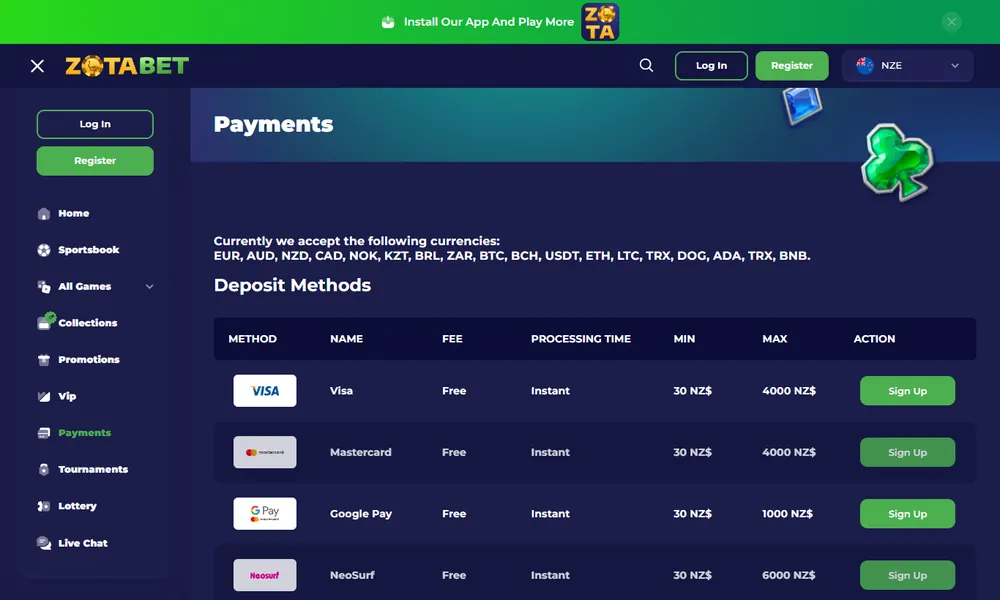This screenshot has height=600, width=1000.
Task: Click Log In in the top header
Action: (x=711, y=66)
